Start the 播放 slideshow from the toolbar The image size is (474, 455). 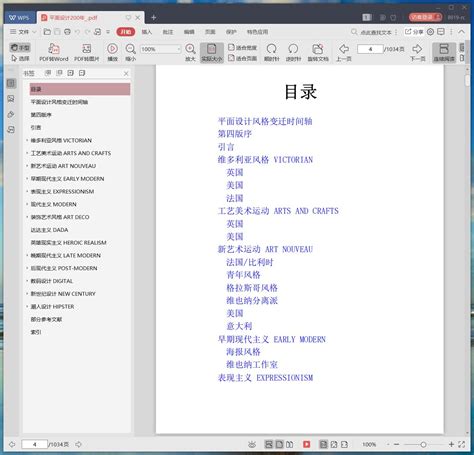point(112,52)
